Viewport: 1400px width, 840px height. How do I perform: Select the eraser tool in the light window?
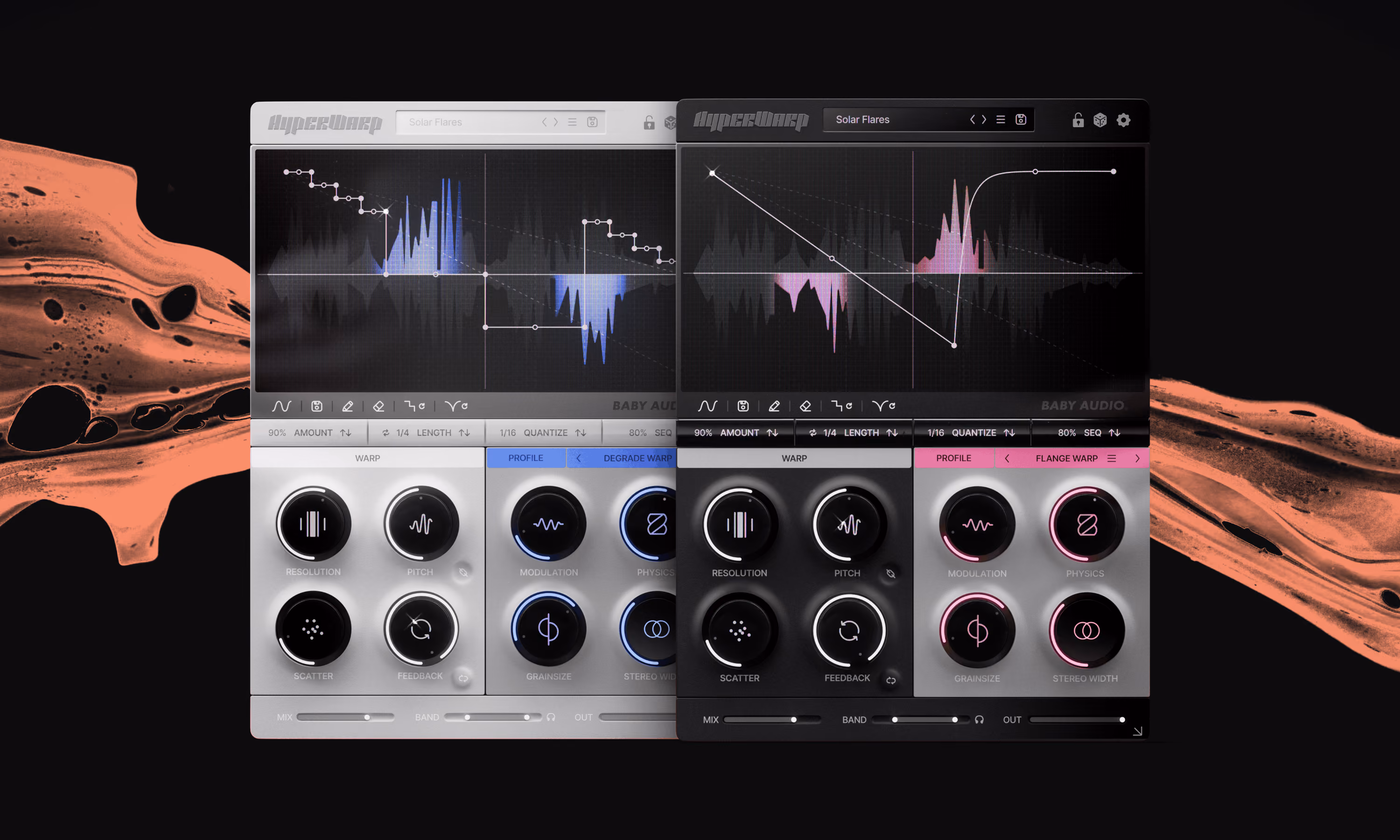[378, 406]
